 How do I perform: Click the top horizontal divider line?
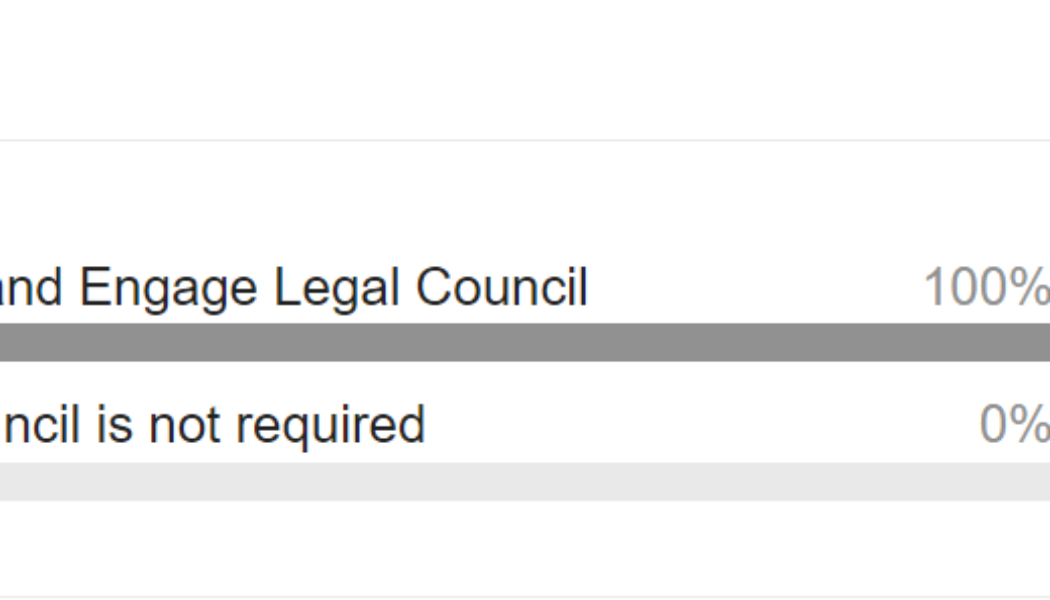click(x=525, y=140)
